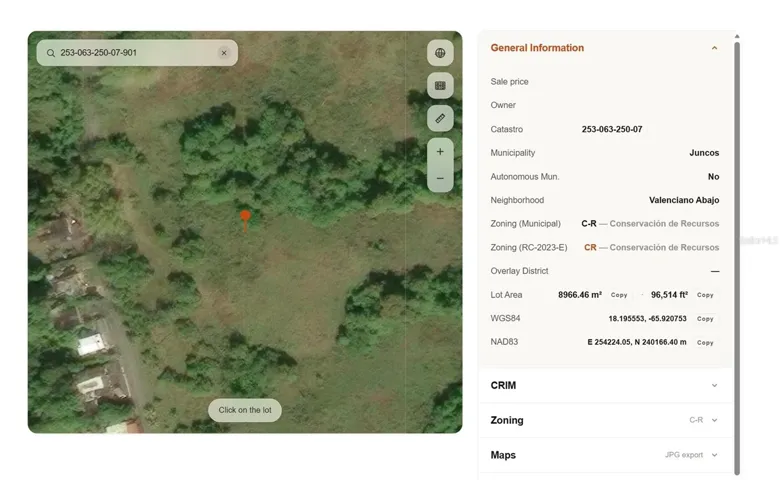Expand the Zoning C-R section
780x480 pixels.
pos(605,420)
